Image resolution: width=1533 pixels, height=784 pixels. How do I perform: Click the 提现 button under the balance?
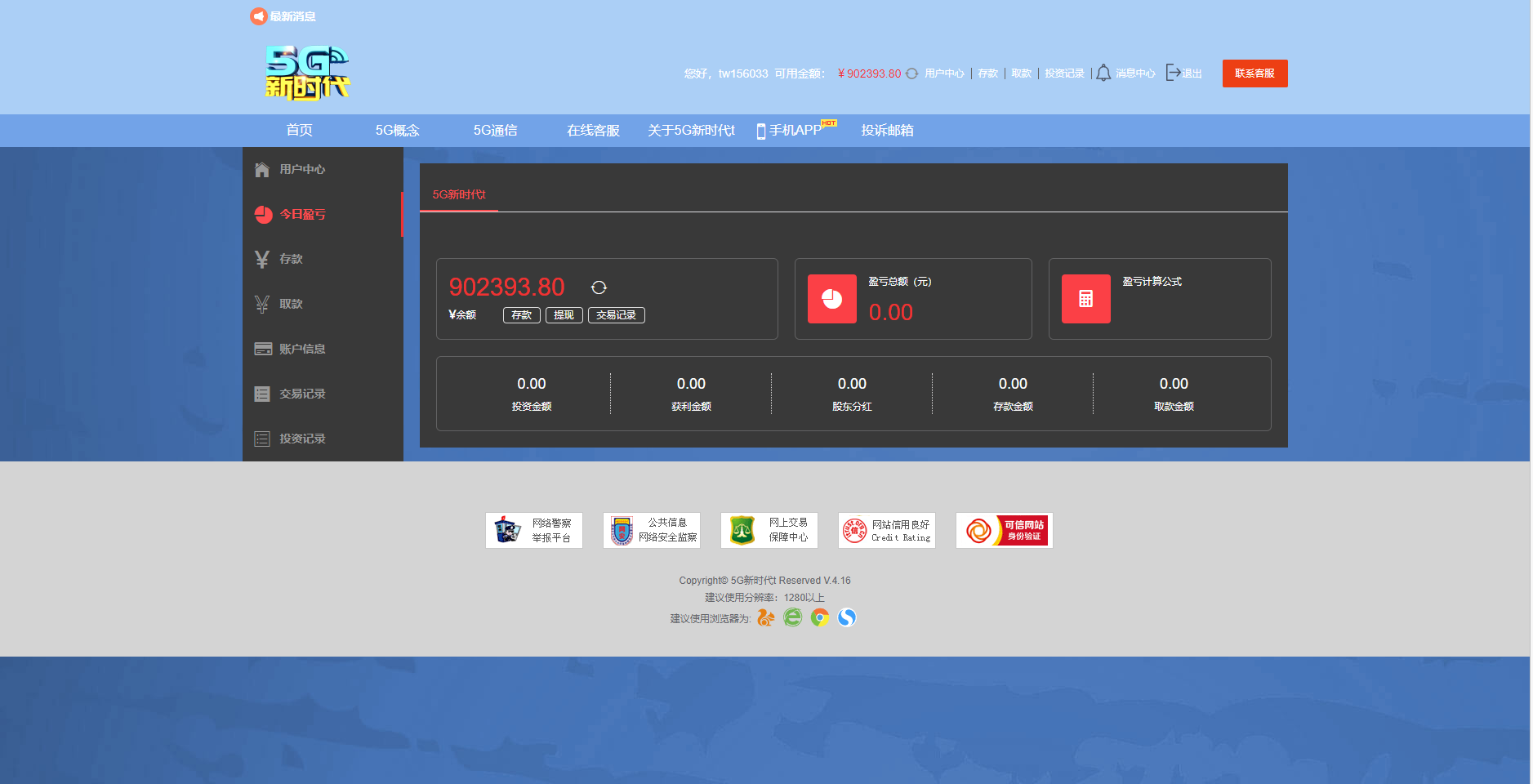pyautogui.click(x=564, y=315)
